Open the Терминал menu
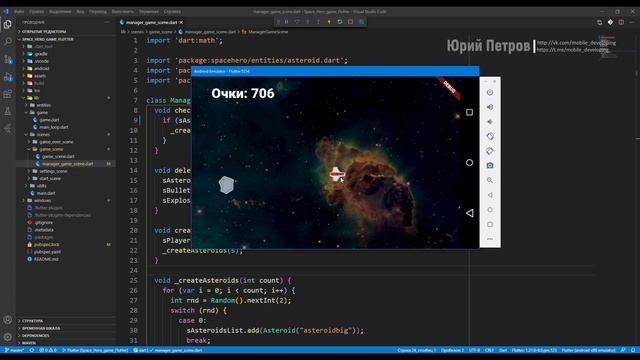The width and height of the screenshot is (640, 360). tap(149, 11)
